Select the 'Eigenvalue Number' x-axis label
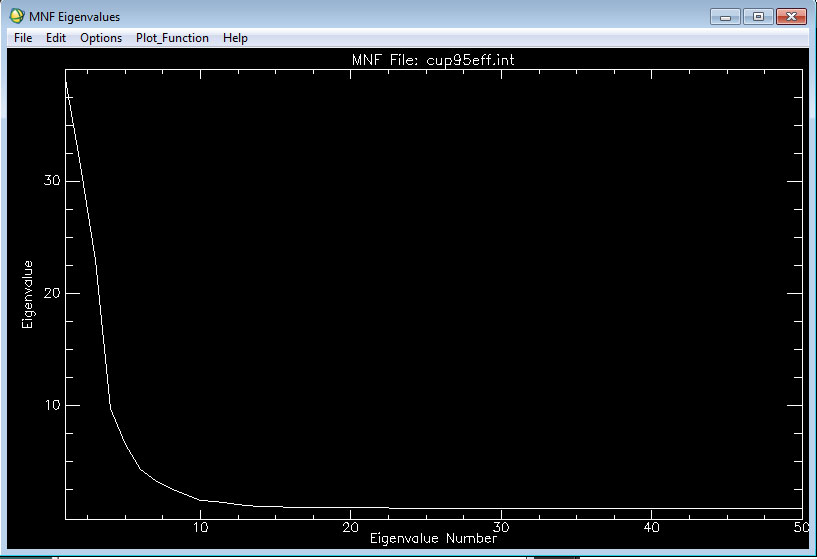817x559 pixels. tap(433, 538)
